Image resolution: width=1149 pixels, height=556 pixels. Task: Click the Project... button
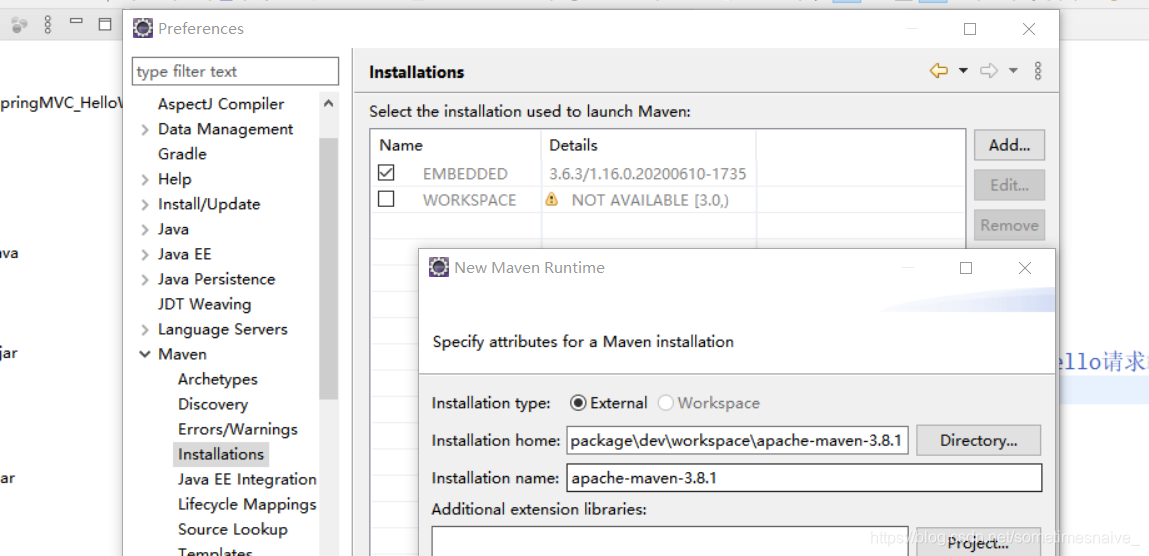pyautogui.click(x=978, y=543)
